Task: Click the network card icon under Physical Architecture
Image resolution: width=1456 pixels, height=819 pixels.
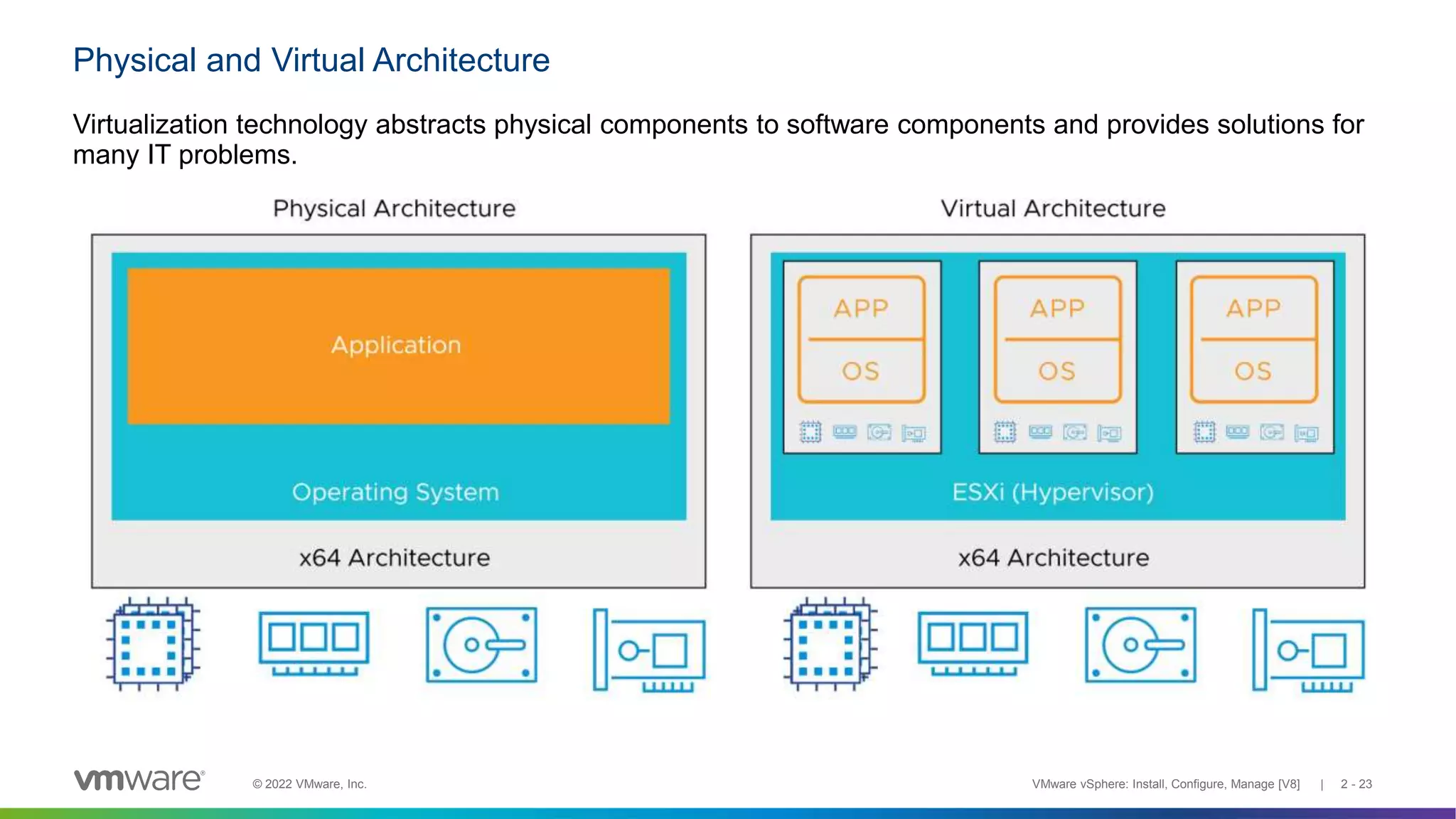Action: click(x=649, y=650)
